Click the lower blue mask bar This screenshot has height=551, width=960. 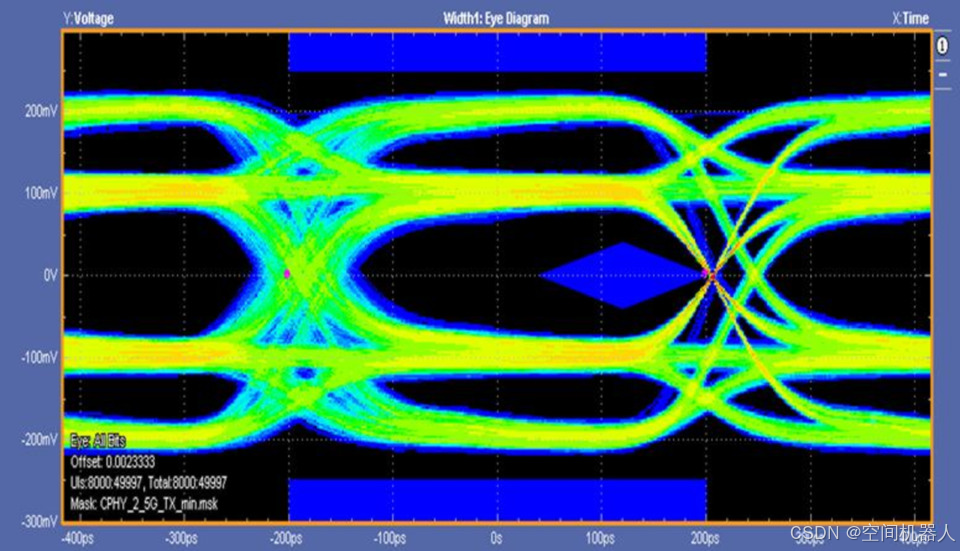(x=497, y=498)
